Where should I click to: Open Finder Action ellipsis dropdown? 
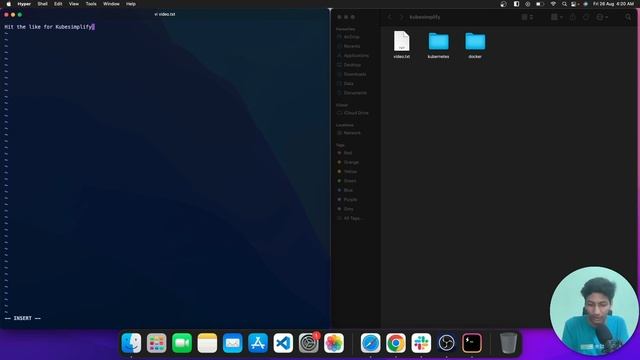(x=602, y=17)
